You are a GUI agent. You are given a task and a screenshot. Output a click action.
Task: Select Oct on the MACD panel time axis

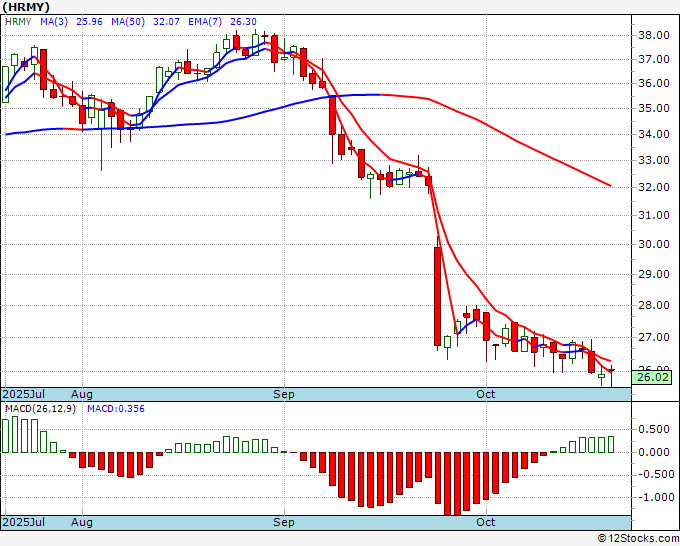click(x=486, y=522)
